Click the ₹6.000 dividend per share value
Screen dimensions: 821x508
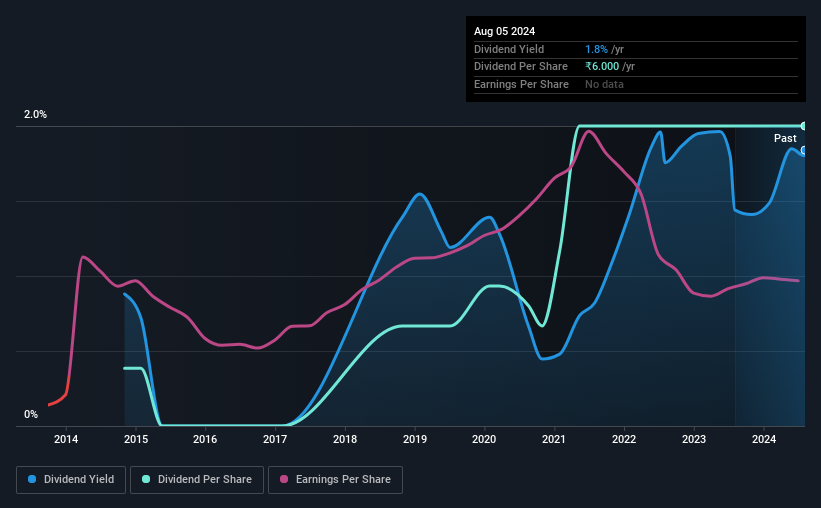click(x=602, y=67)
